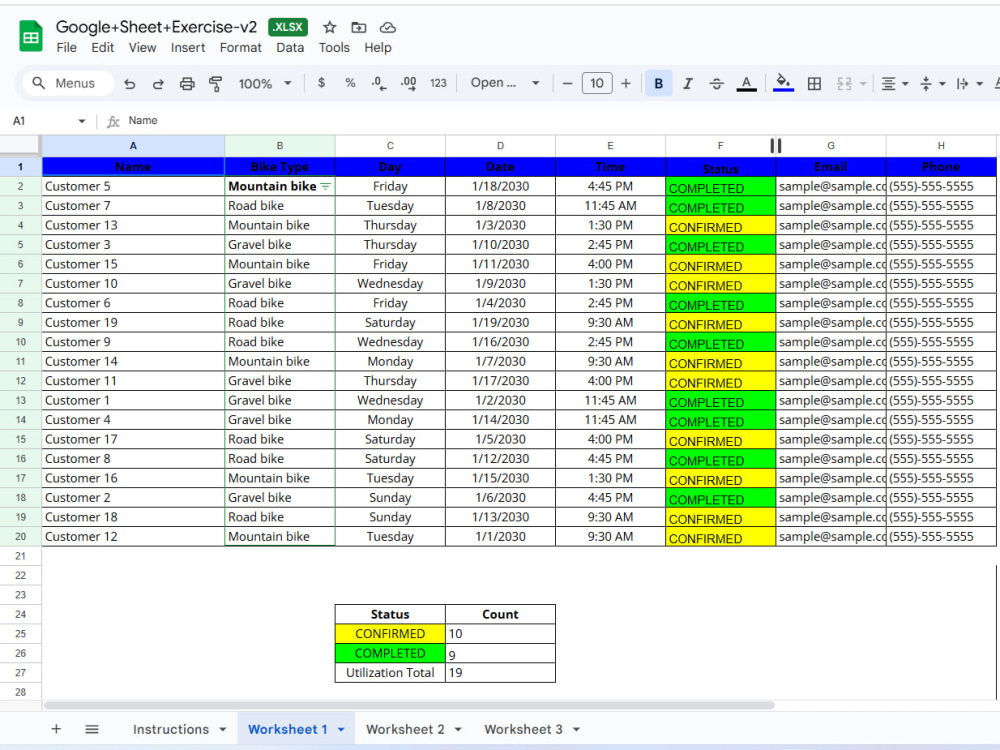Open the font family dropdown
Screen dimensions: 1000x750
coord(505,83)
